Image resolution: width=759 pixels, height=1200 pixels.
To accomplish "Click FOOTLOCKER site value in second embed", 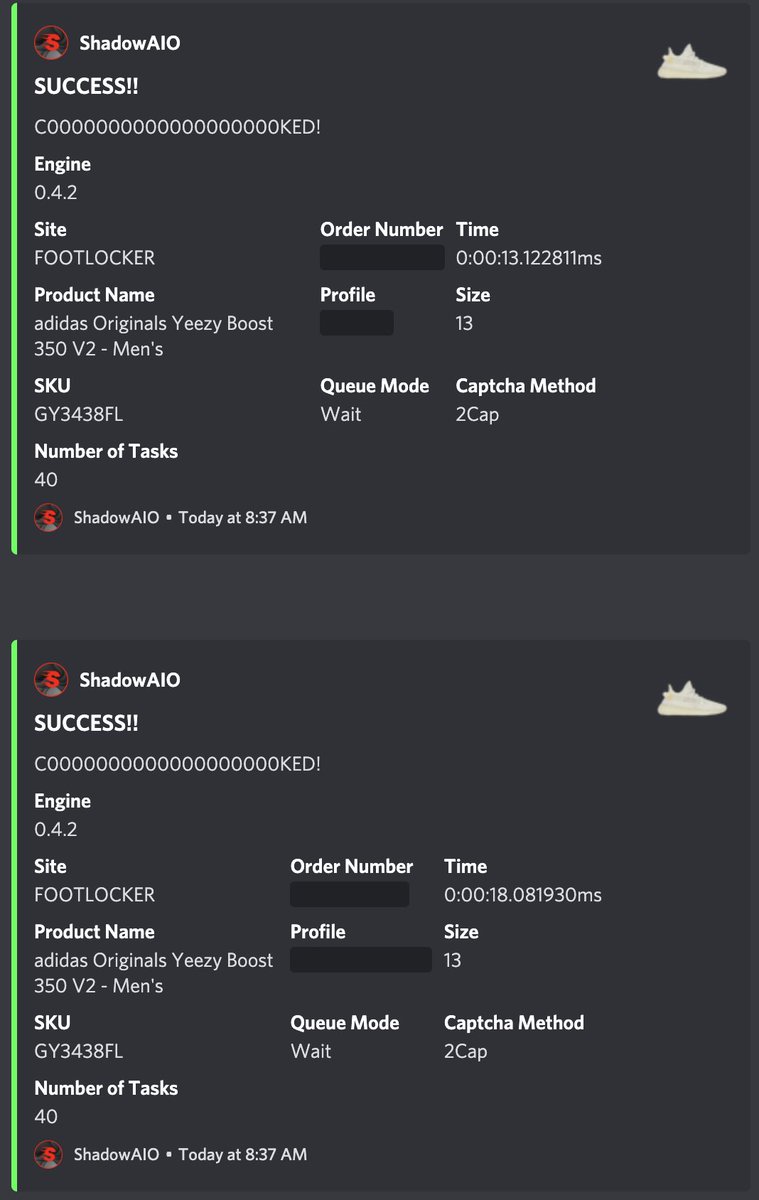I will [95, 895].
